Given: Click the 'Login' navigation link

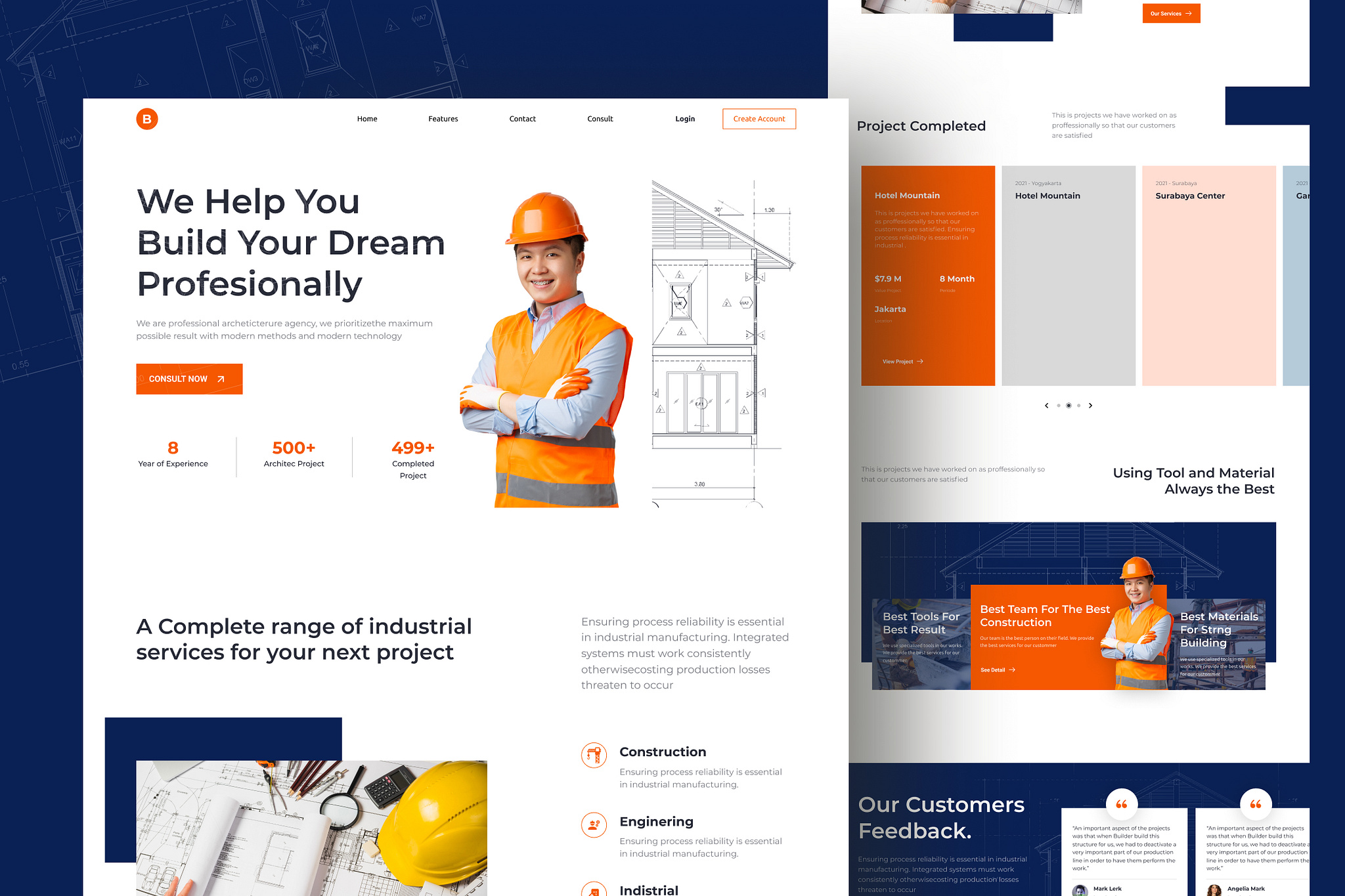Looking at the screenshot, I should [x=685, y=118].
